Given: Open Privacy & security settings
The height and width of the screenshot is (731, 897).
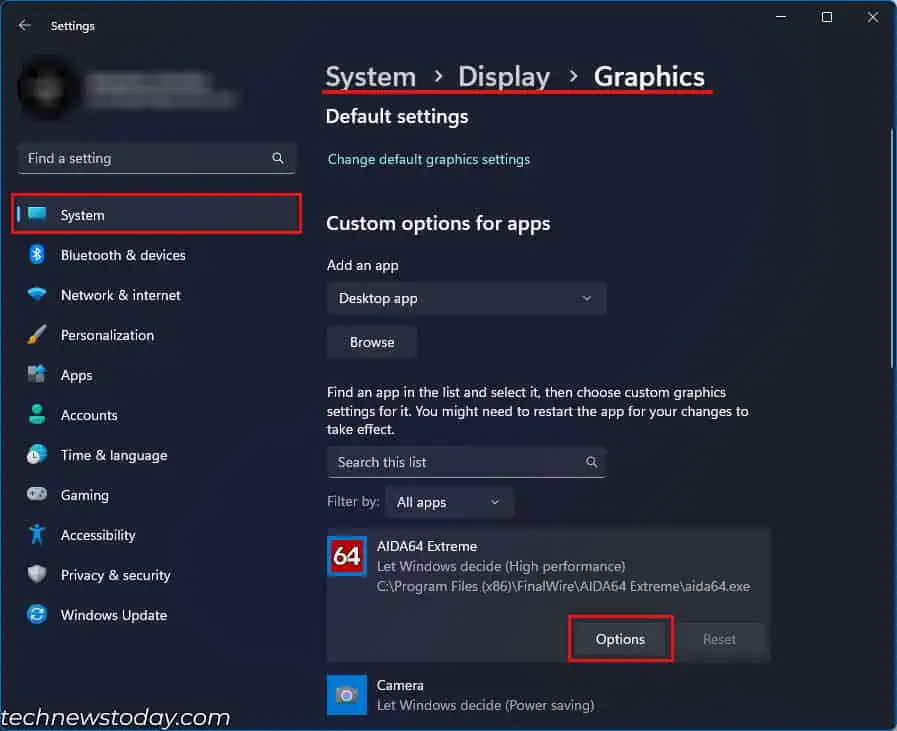Looking at the screenshot, I should tap(113, 575).
